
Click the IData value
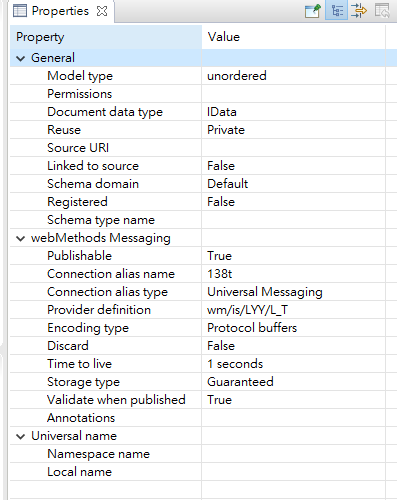pyautogui.click(x=222, y=112)
